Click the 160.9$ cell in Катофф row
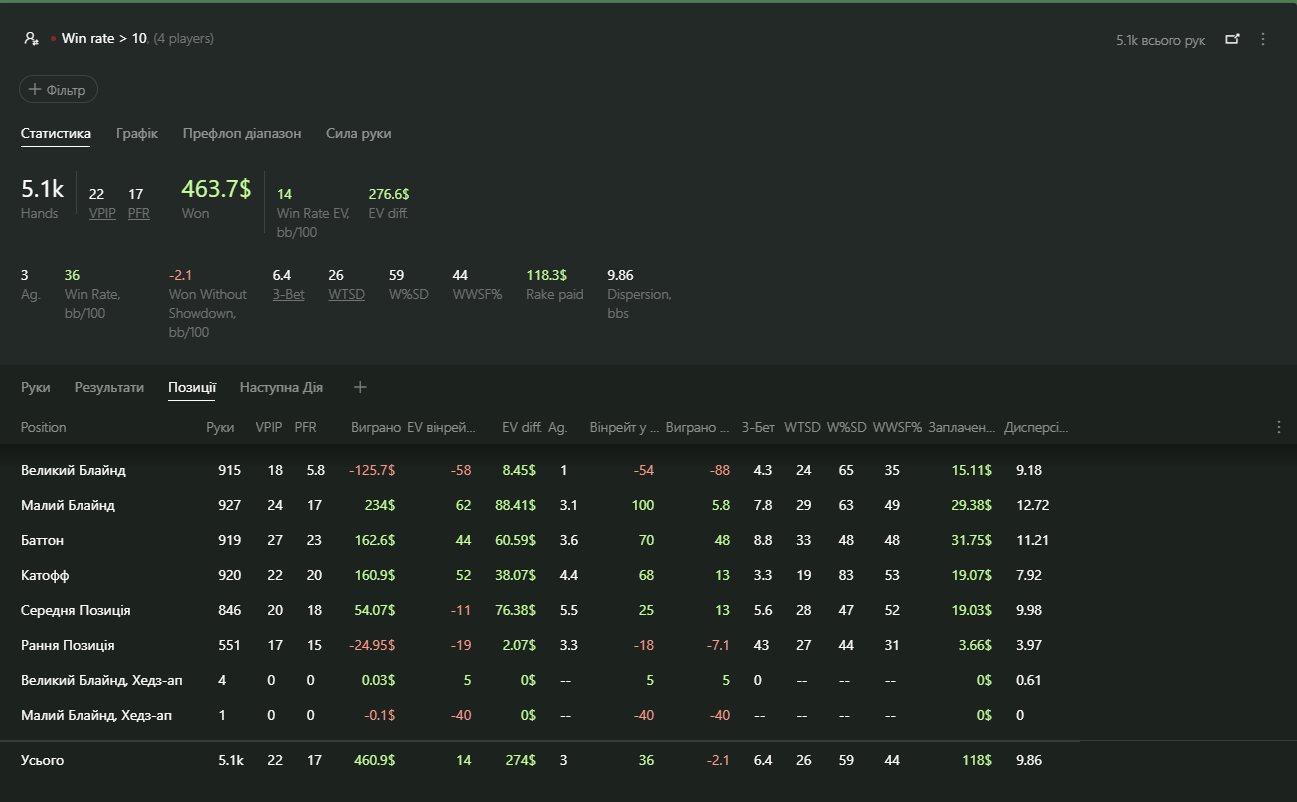Viewport: 1297px width, 802px height. point(375,575)
